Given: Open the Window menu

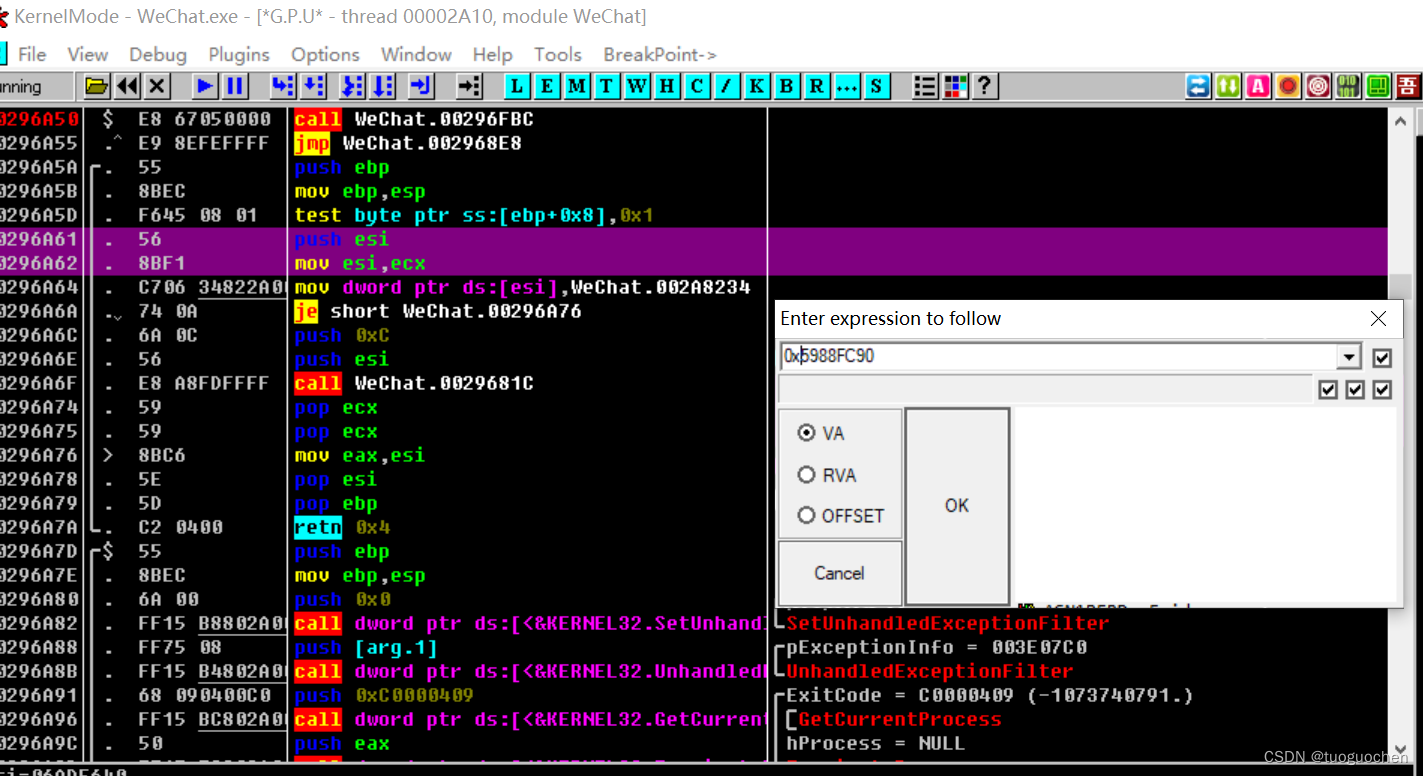Looking at the screenshot, I should tap(416, 54).
